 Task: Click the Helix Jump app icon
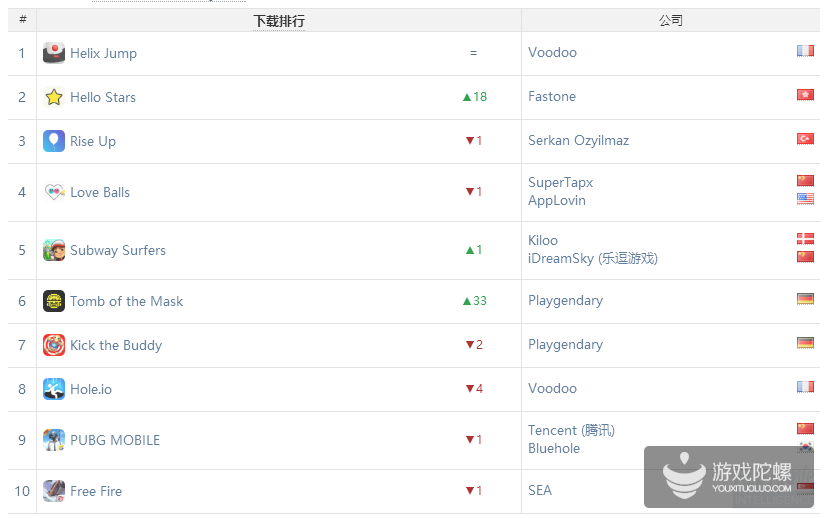[54, 53]
